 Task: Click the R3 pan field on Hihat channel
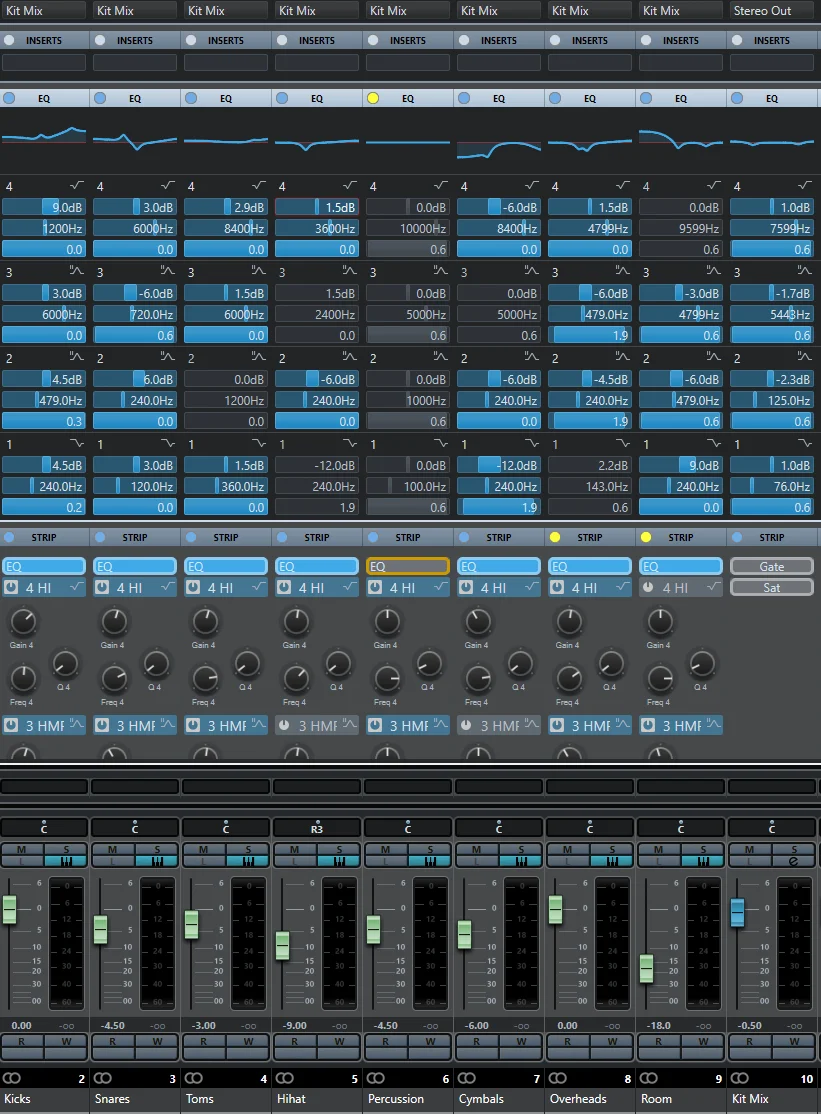pyautogui.click(x=317, y=828)
